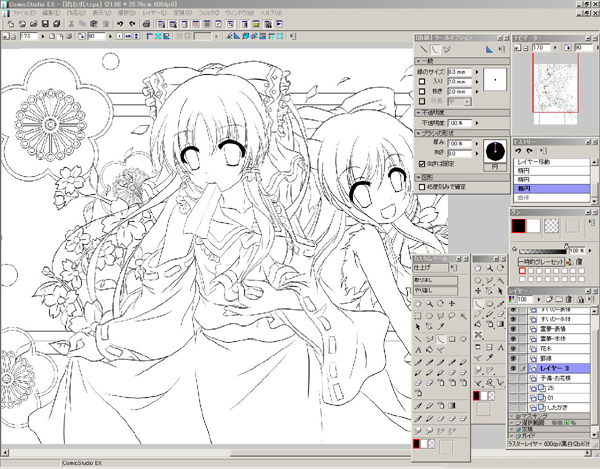The height and width of the screenshot is (469, 600).
Task: Show layer 25 via its visibility box
Action: [513, 388]
